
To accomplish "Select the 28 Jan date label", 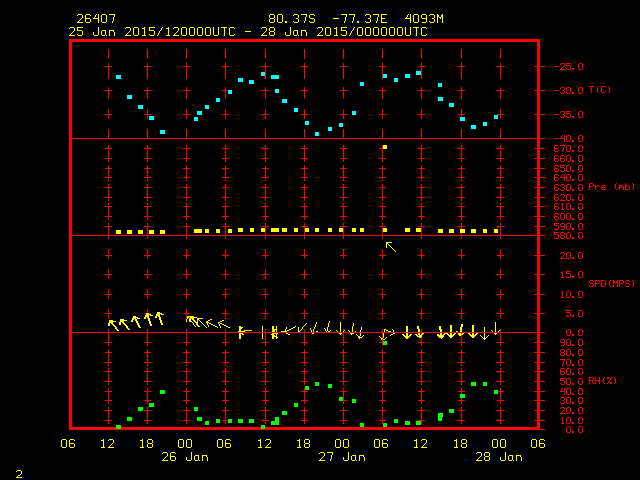I will pyautogui.click(x=497, y=457).
